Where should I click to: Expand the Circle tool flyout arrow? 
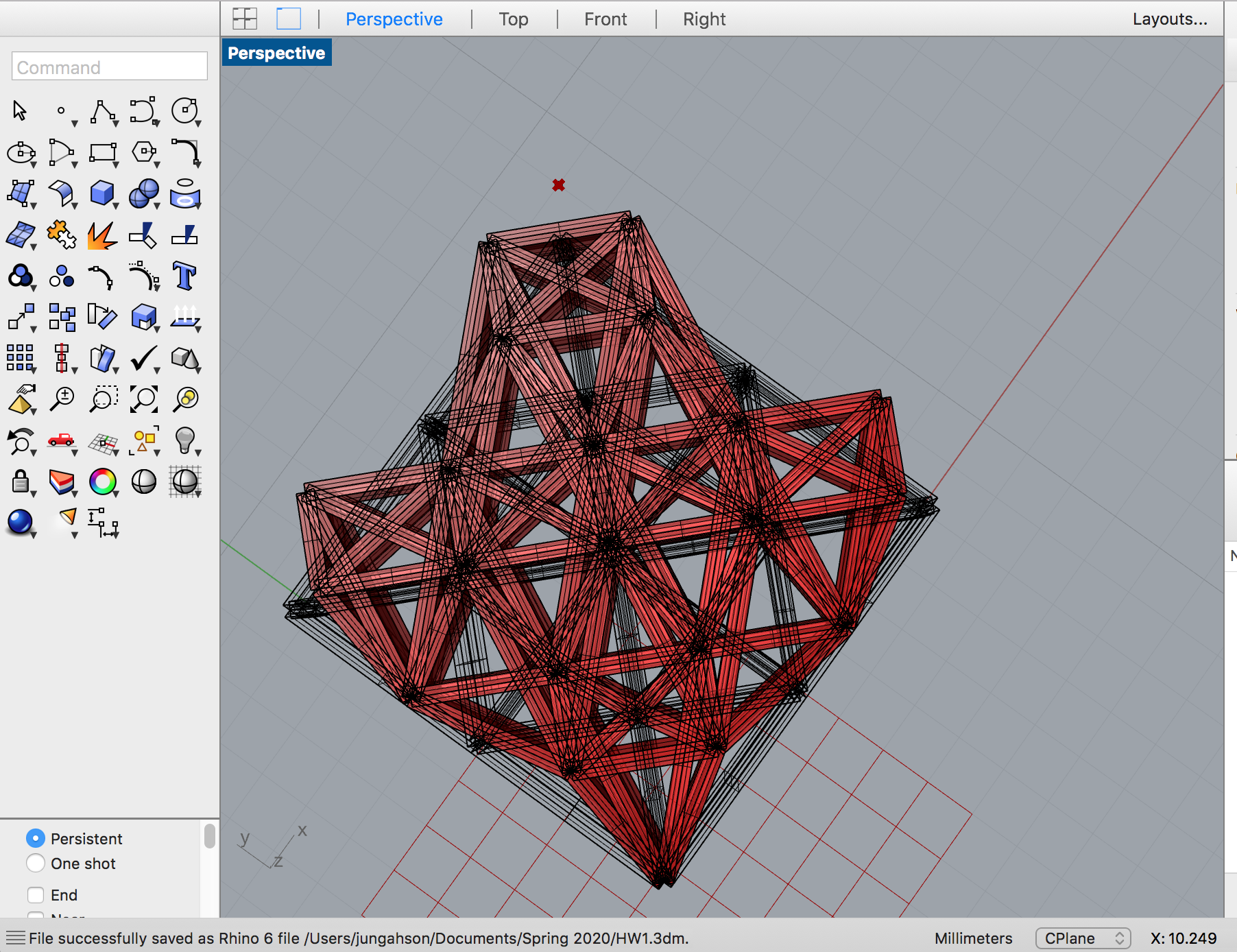point(197,124)
